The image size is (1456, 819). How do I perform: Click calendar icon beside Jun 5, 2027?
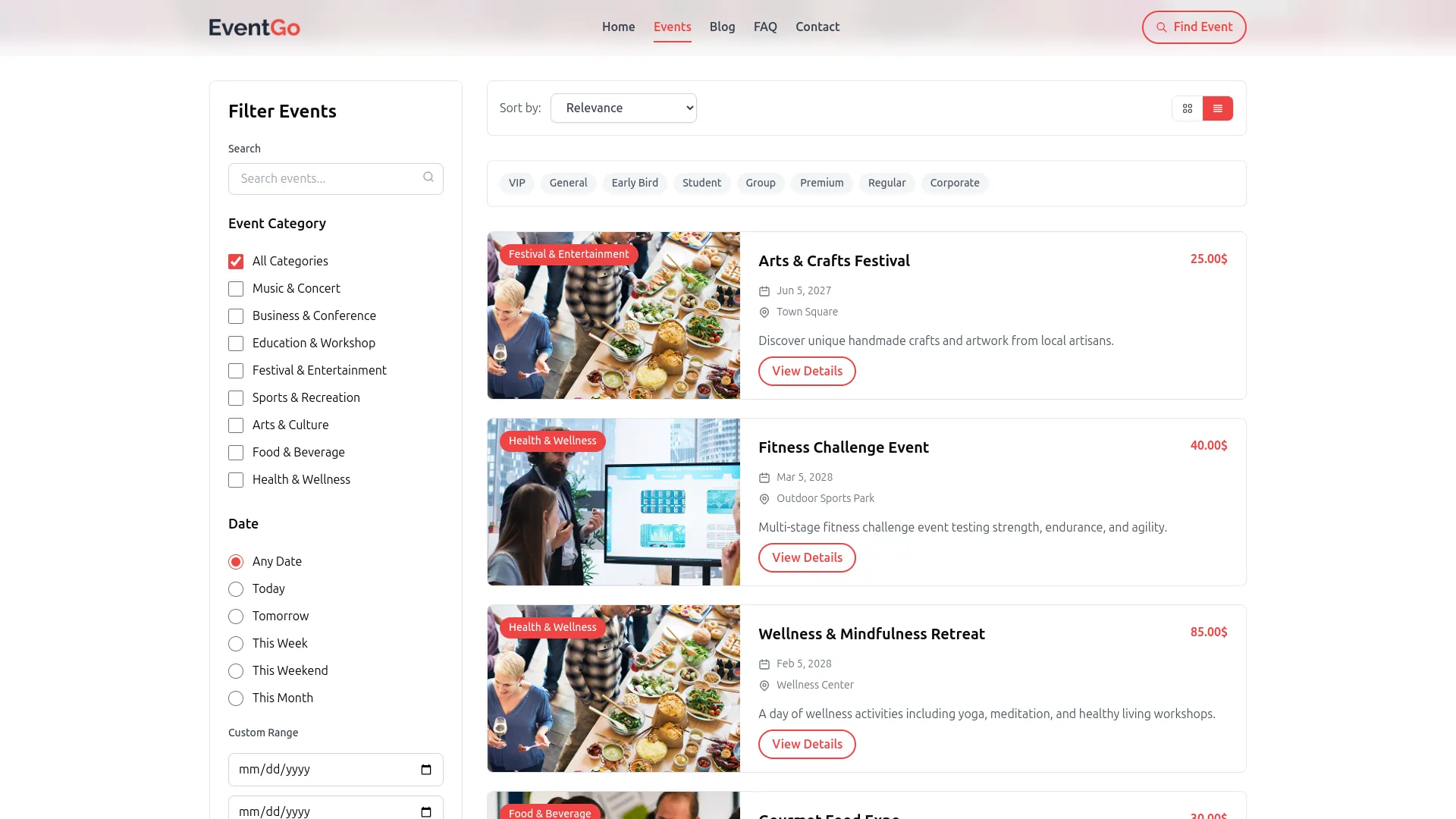click(x=764, y=291)
